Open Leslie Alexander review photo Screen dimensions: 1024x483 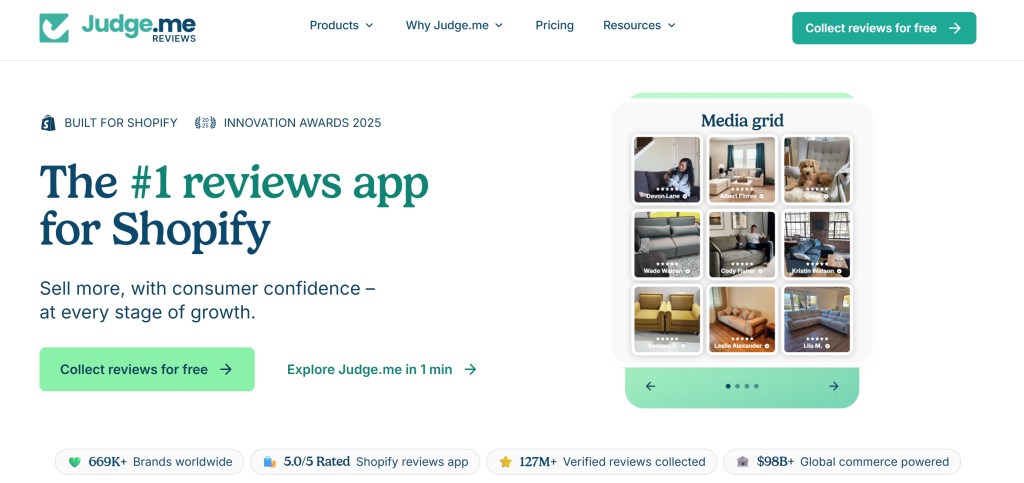click(742, 320)
